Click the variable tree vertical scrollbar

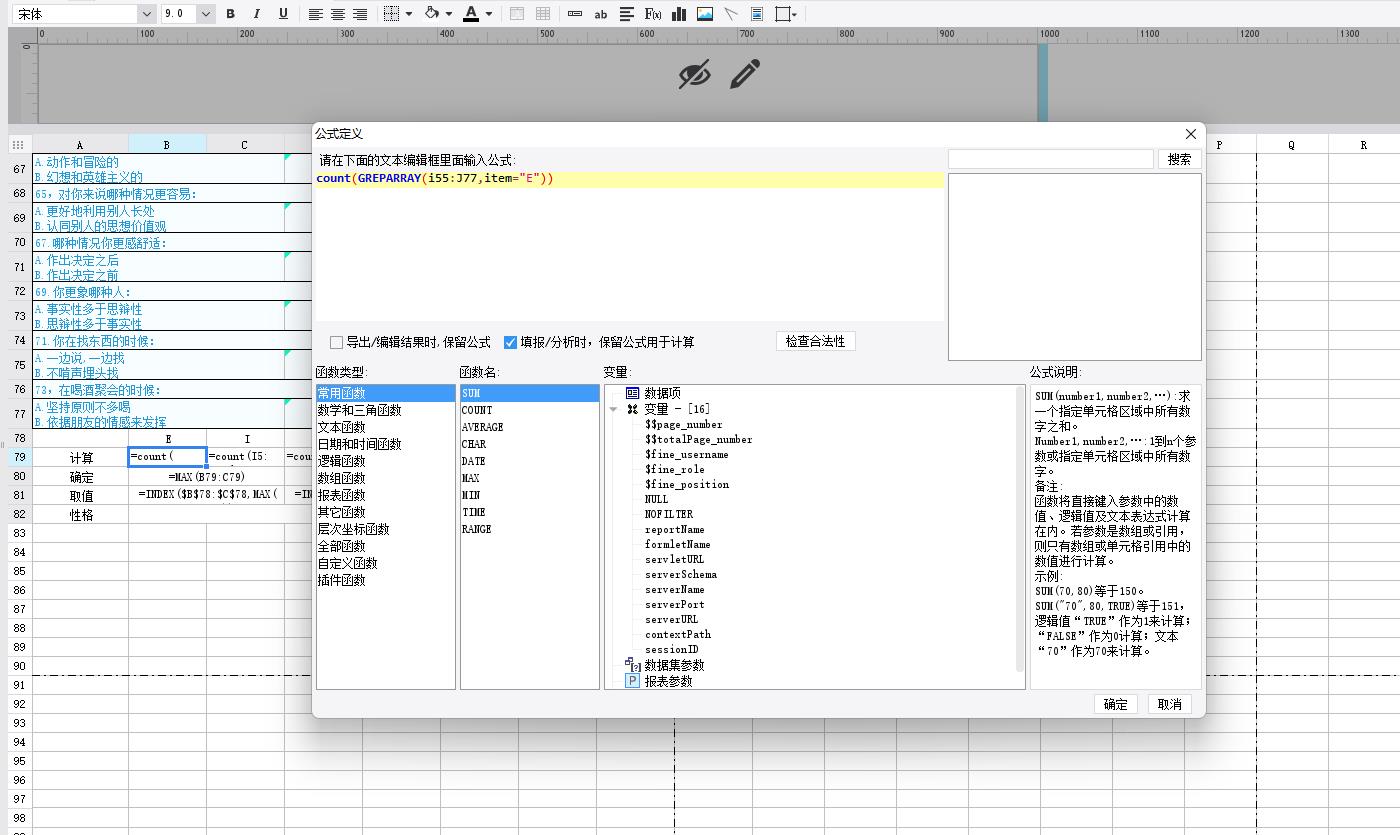1020,528
